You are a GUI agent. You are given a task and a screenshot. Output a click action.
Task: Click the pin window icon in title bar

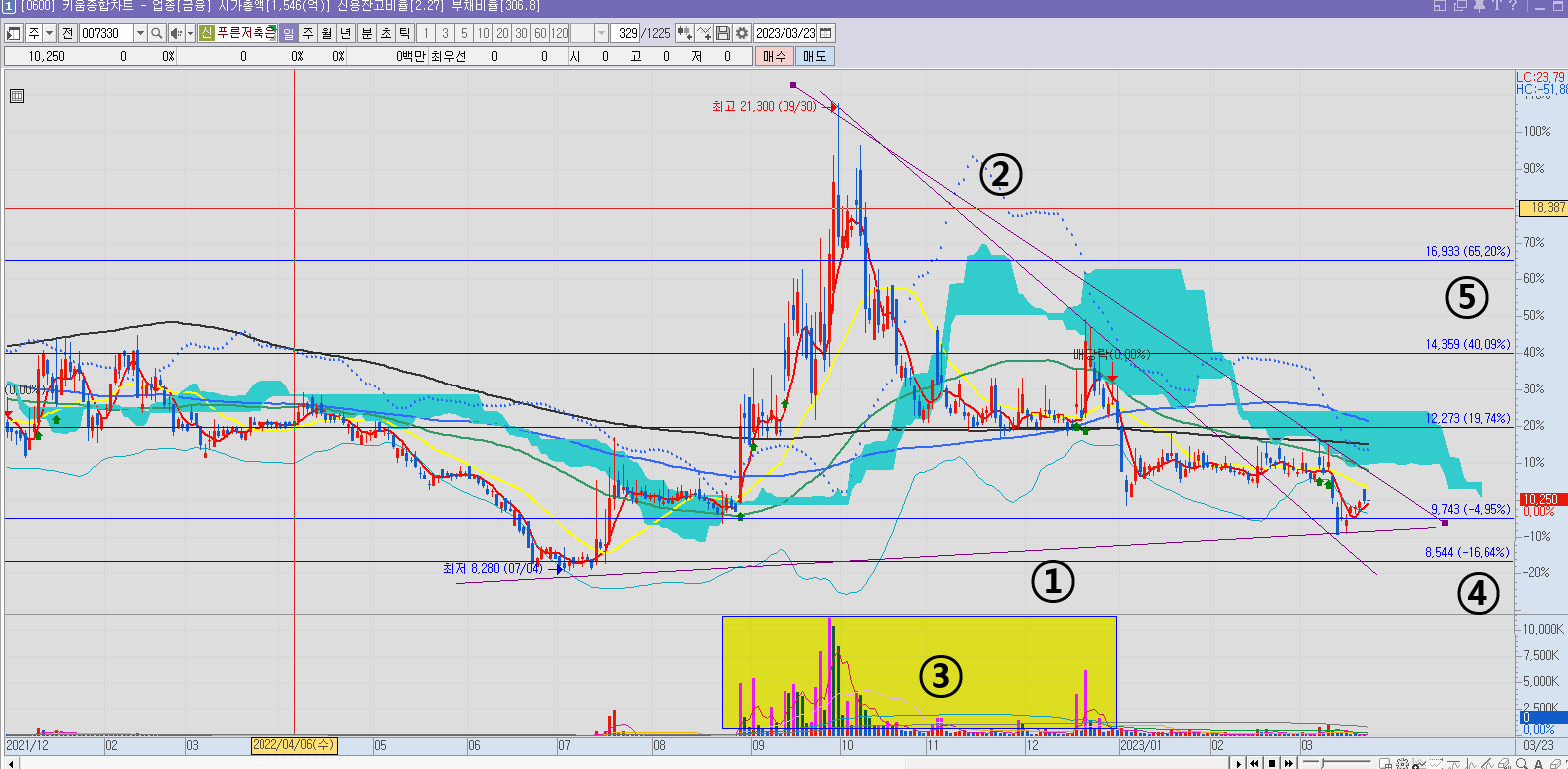[x=1479, y=6]
